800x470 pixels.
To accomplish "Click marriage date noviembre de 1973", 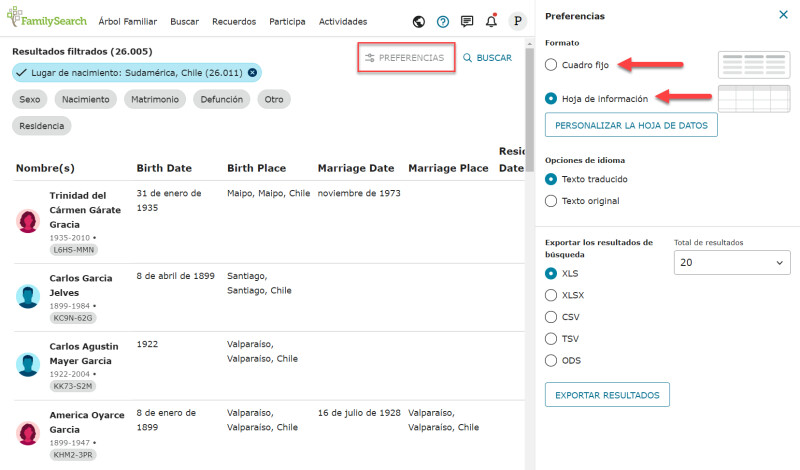I will [x=359, y=193].
